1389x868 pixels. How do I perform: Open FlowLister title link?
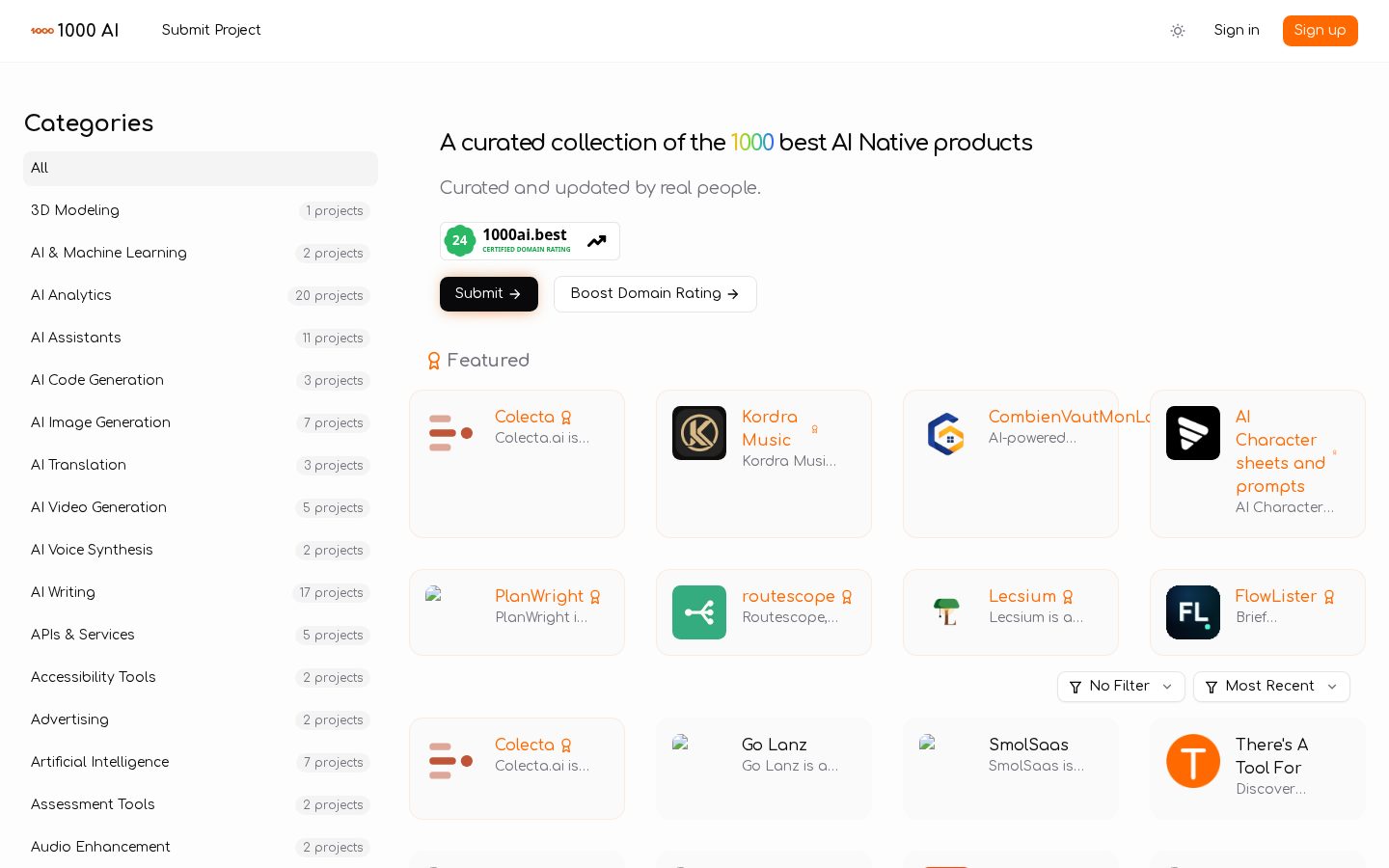(x=1275, y=596)
